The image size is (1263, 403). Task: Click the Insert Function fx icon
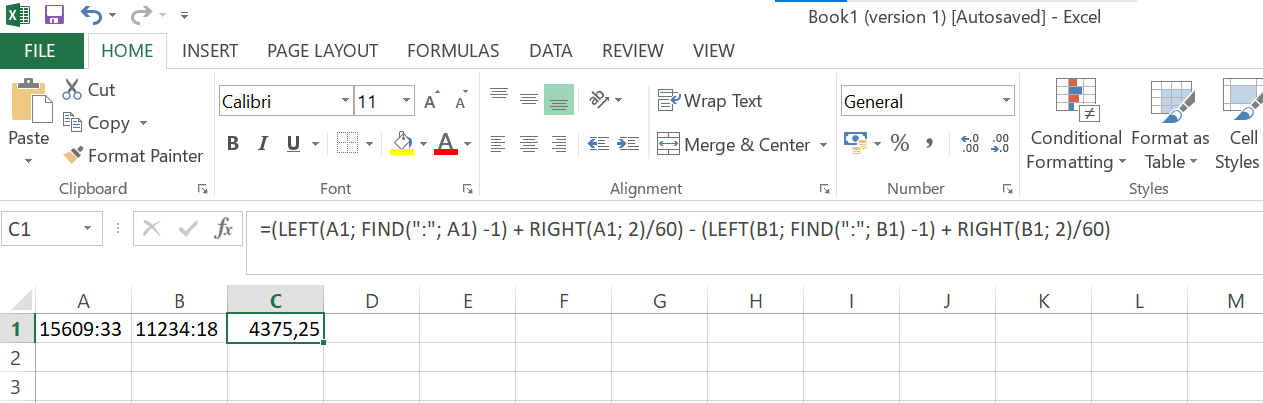click(x=224, y=229)
